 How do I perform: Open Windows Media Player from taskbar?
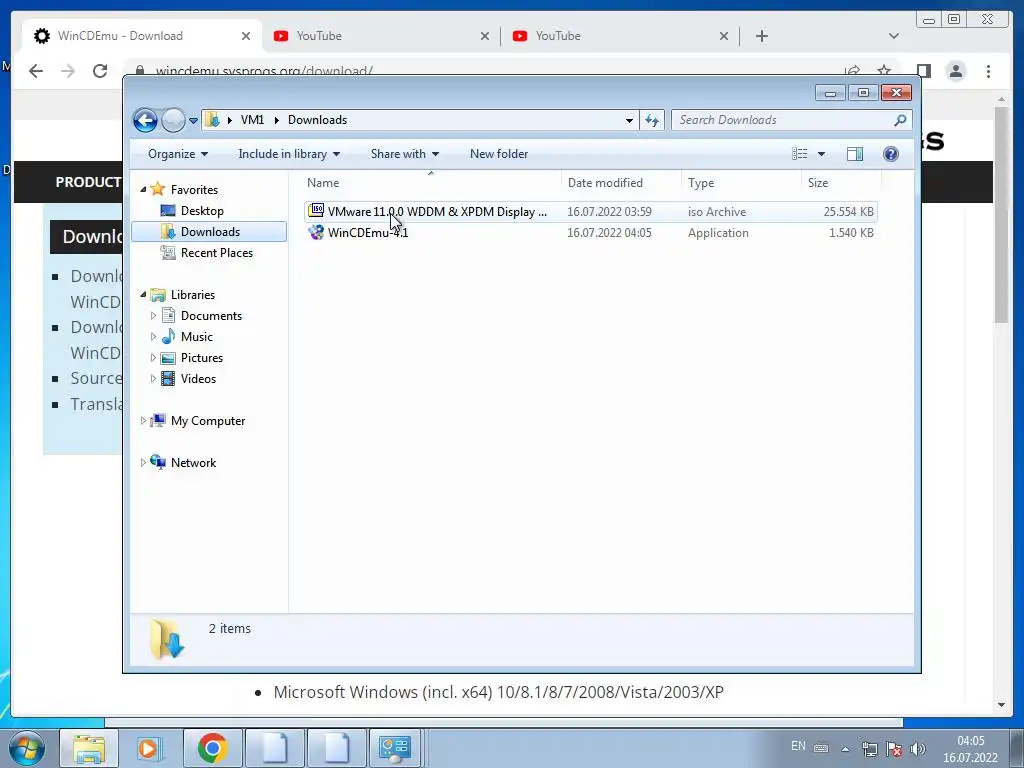pyautogui.click(x=149, y=748)
